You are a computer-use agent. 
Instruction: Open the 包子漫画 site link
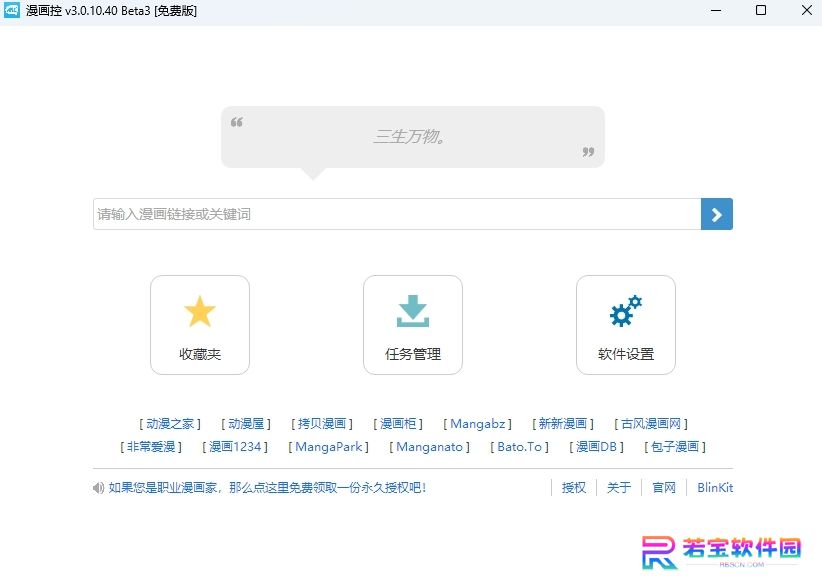pos(675,446)
